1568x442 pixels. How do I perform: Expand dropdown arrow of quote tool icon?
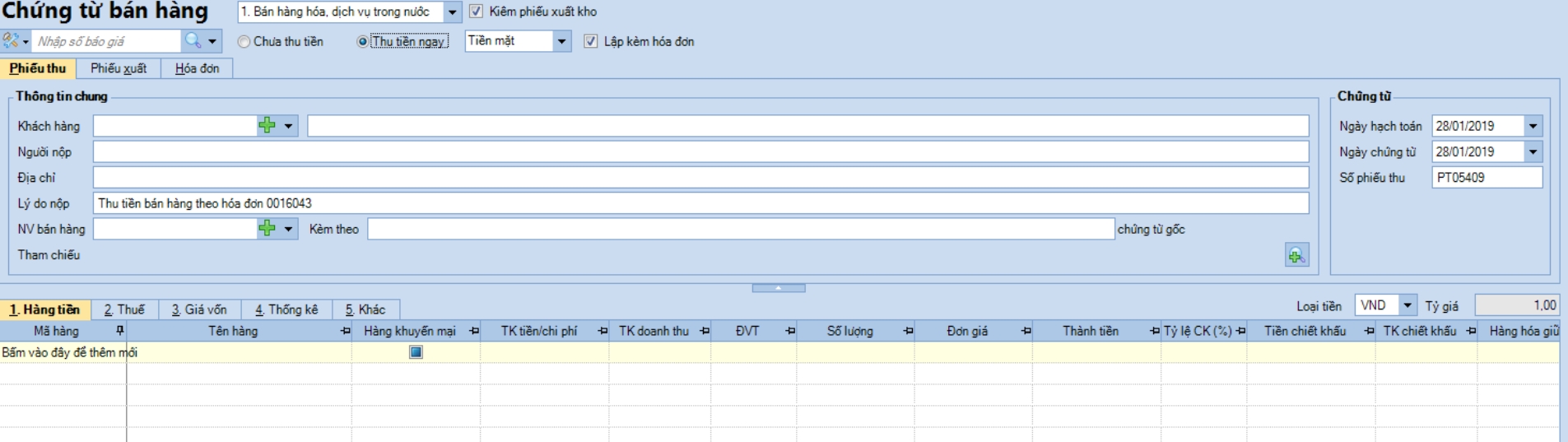[26, 41]
